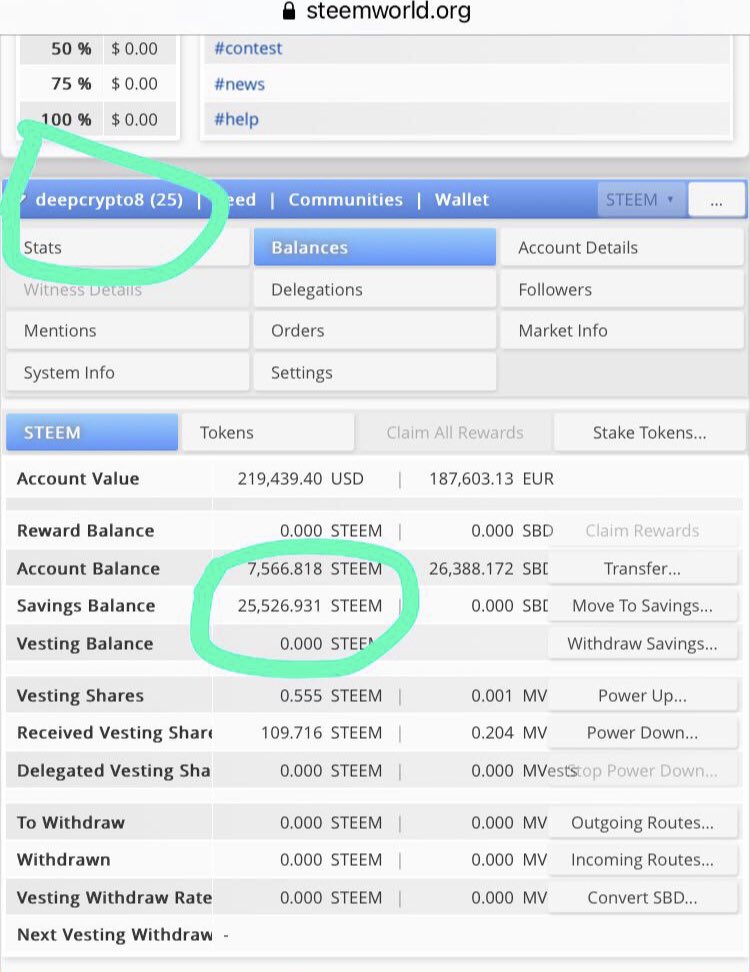Screen dimensions: 750x972
Task: Lock icon in the steemworld.org address bar
Action: [289, 11]
